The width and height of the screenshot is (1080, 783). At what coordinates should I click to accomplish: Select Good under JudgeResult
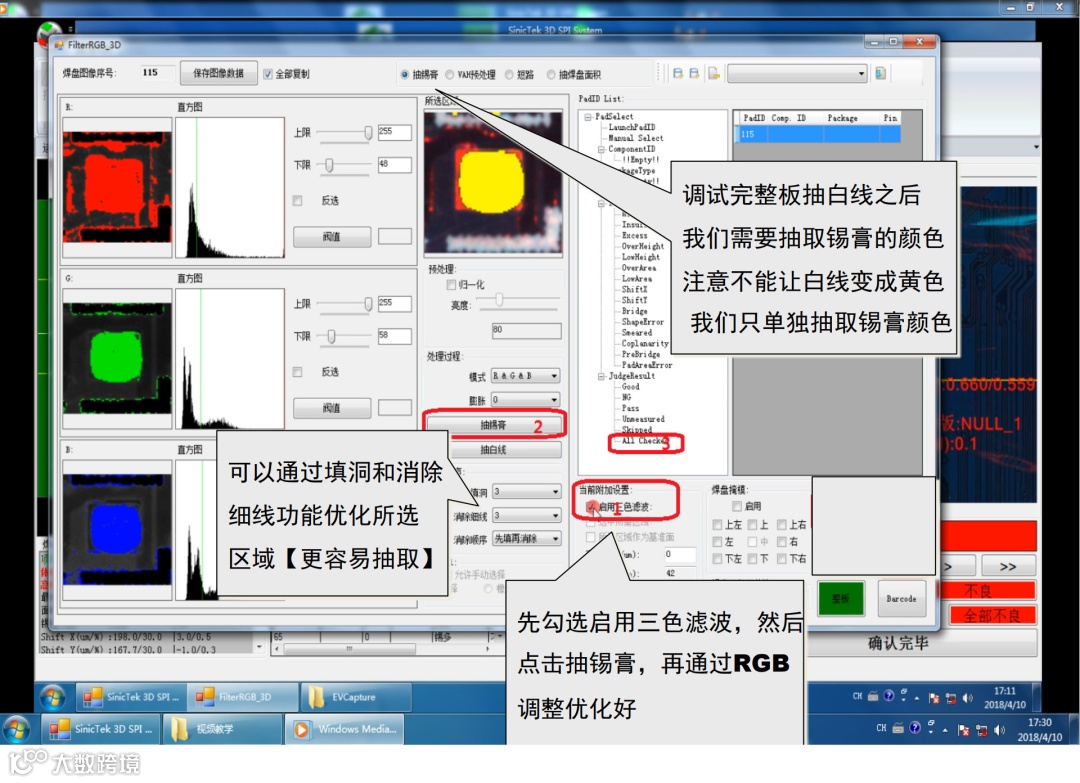tap(630, 387)
